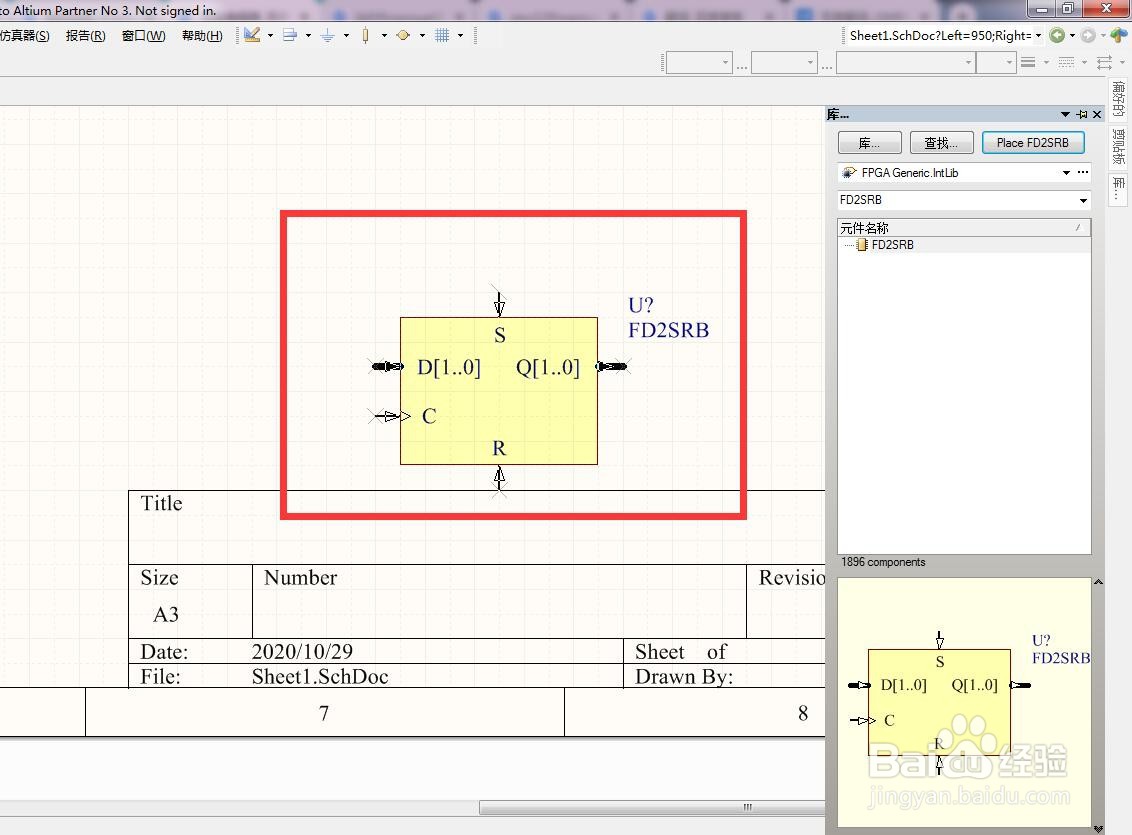Click the 库... button in Libraries panel
Image resolution: width=1132 pixels, height=835 pixels.
pyautogui.click(x=869, y=143)
